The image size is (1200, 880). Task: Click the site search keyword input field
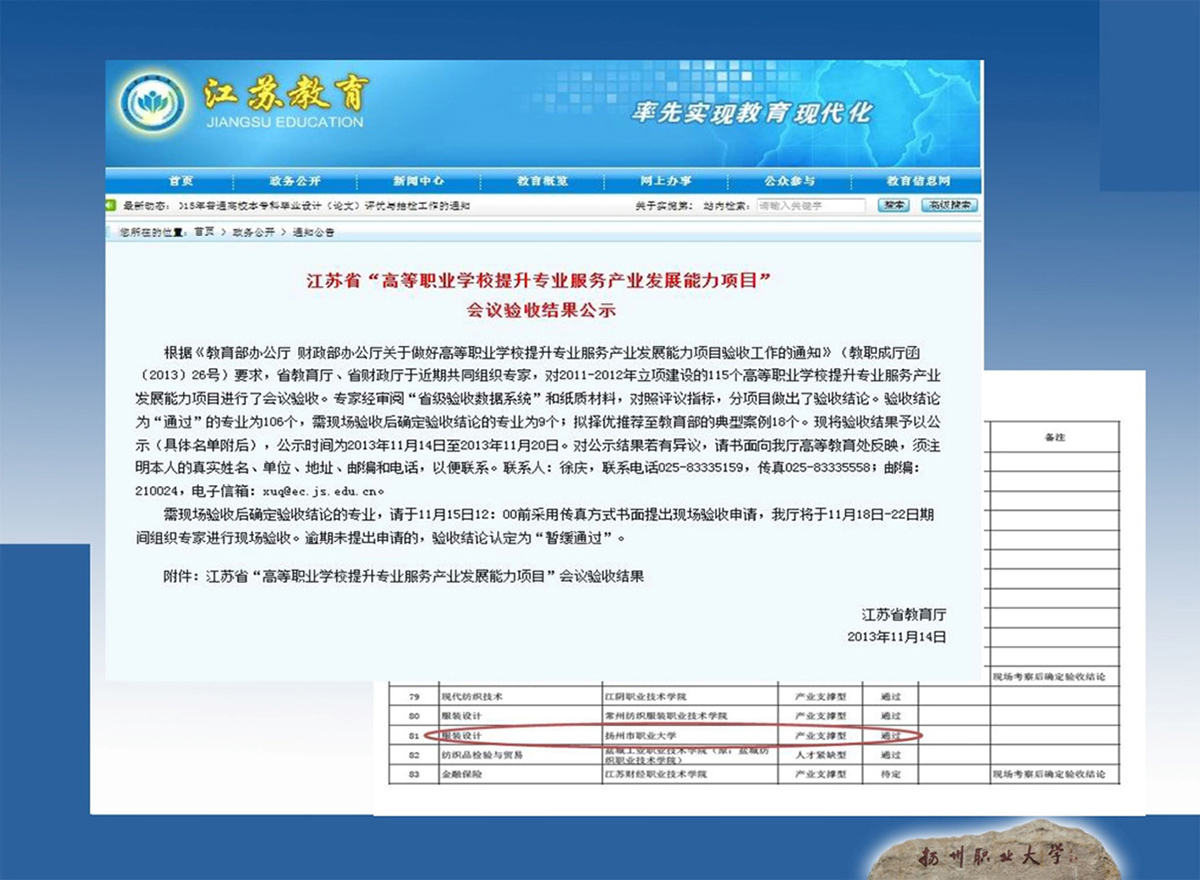pyautogui.click(x=811, y=206)
